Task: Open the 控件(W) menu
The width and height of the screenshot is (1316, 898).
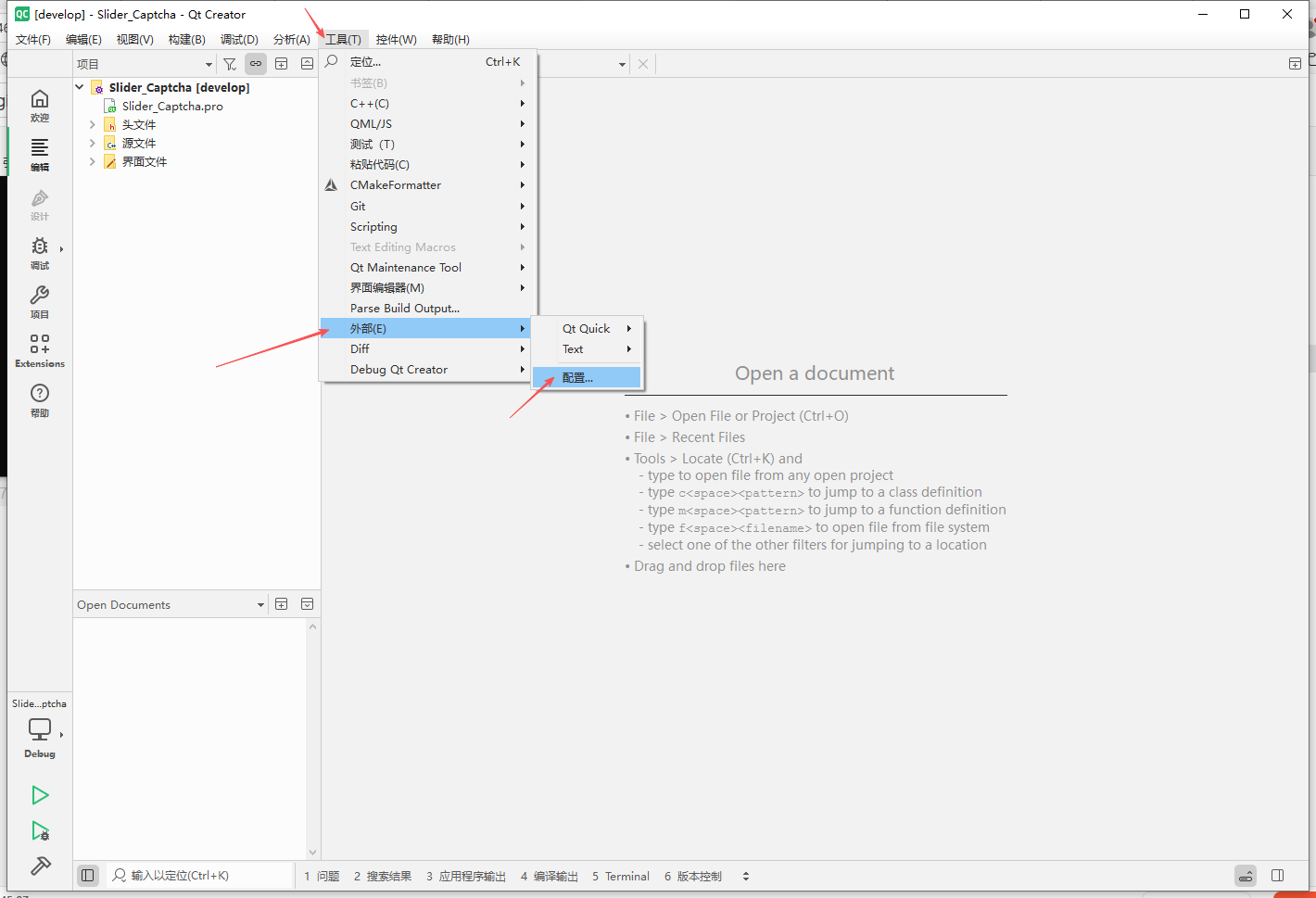Action: click(x=396, y=39)
